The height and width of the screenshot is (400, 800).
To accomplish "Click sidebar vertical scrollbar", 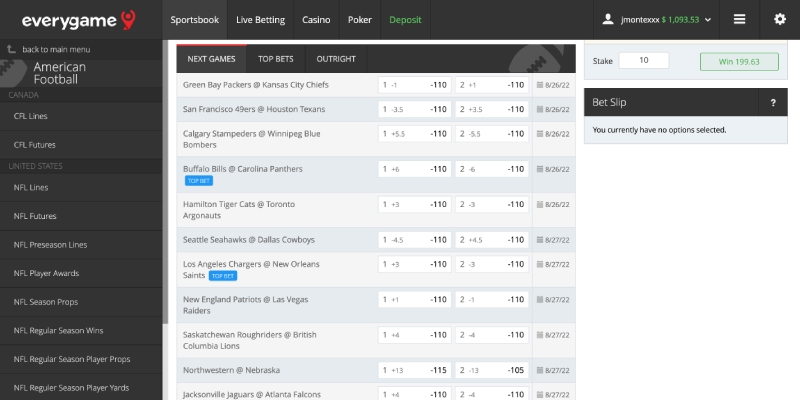I will click(x=165, y=181).
